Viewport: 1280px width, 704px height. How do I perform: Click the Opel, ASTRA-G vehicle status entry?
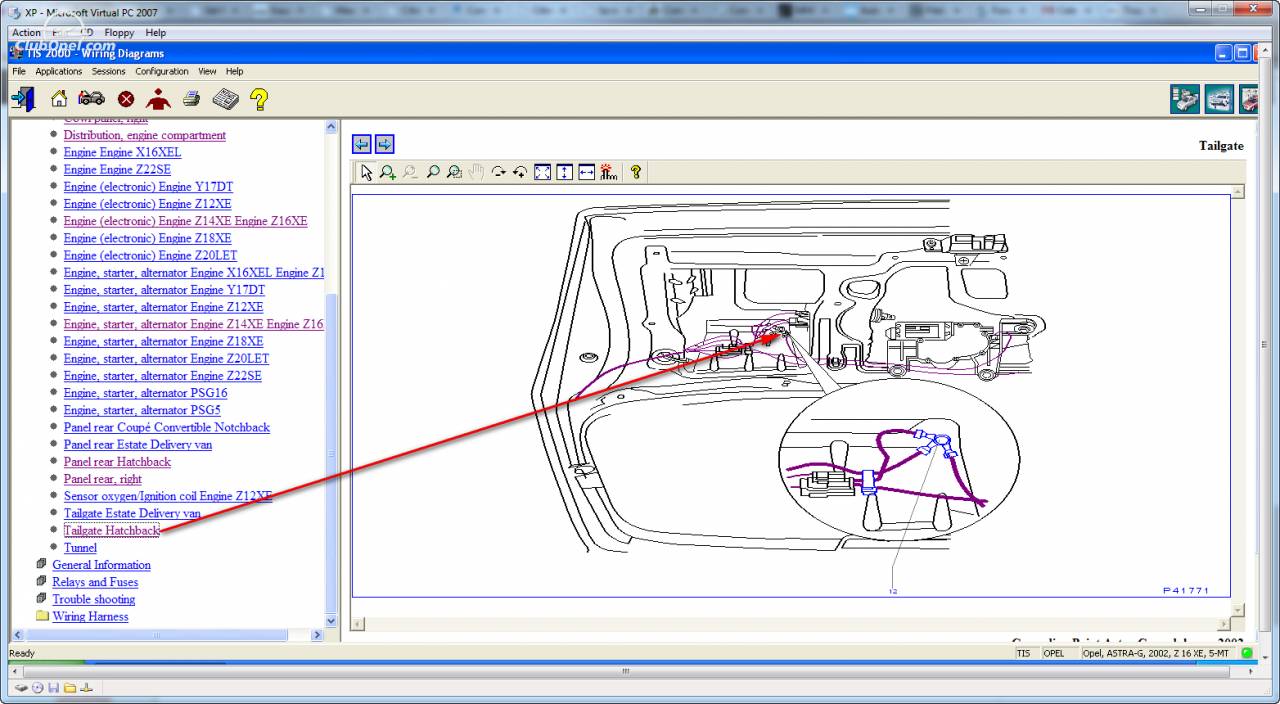tap(1158, 653)
